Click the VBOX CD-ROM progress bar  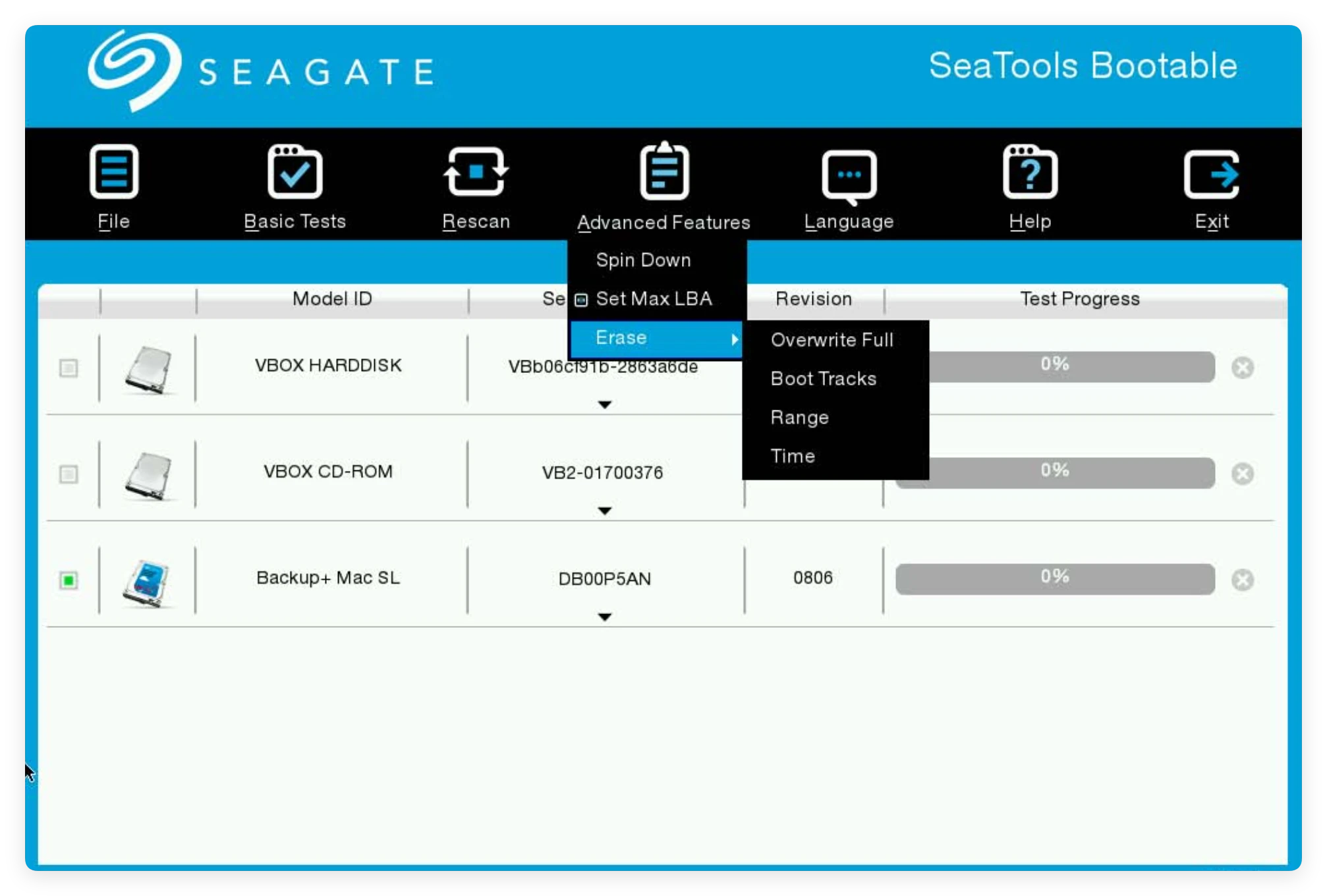(x=1054, y=472)
